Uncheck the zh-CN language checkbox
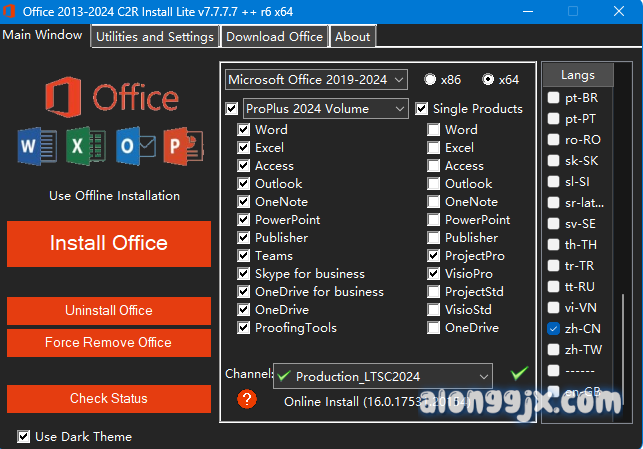The width and height of the screenshot is (643, 449). (554, 328)
